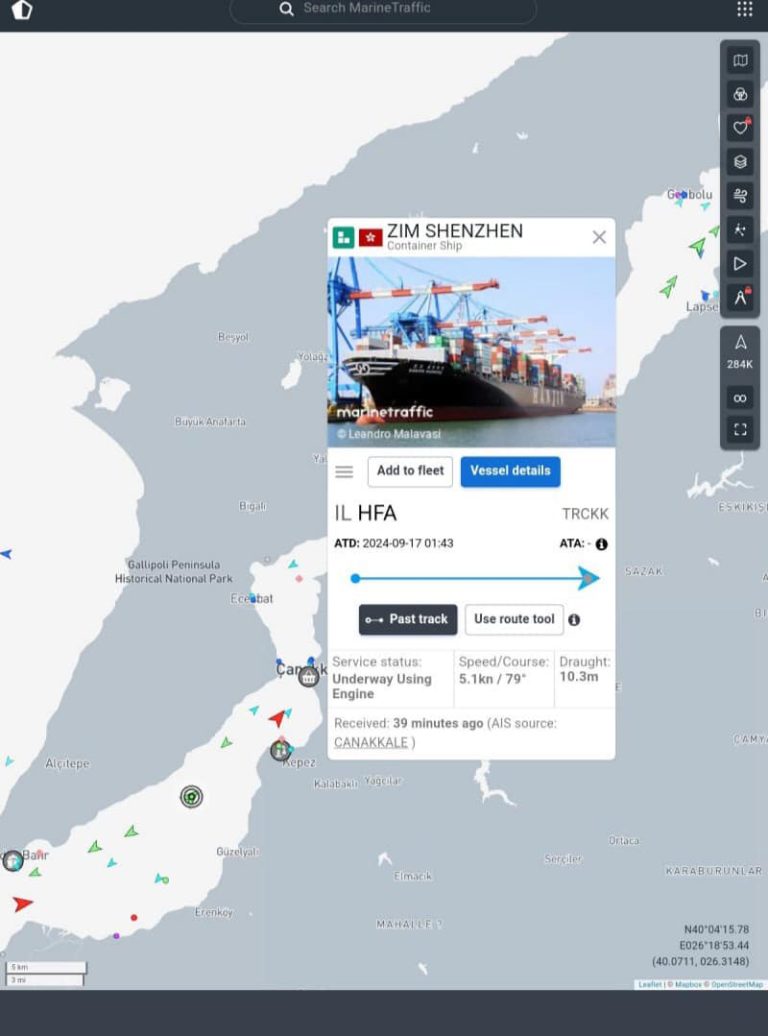Screen dimensions: 768x1036
Task: Click the MarineTraffic logo icon
Action: (x=22, y=9)
